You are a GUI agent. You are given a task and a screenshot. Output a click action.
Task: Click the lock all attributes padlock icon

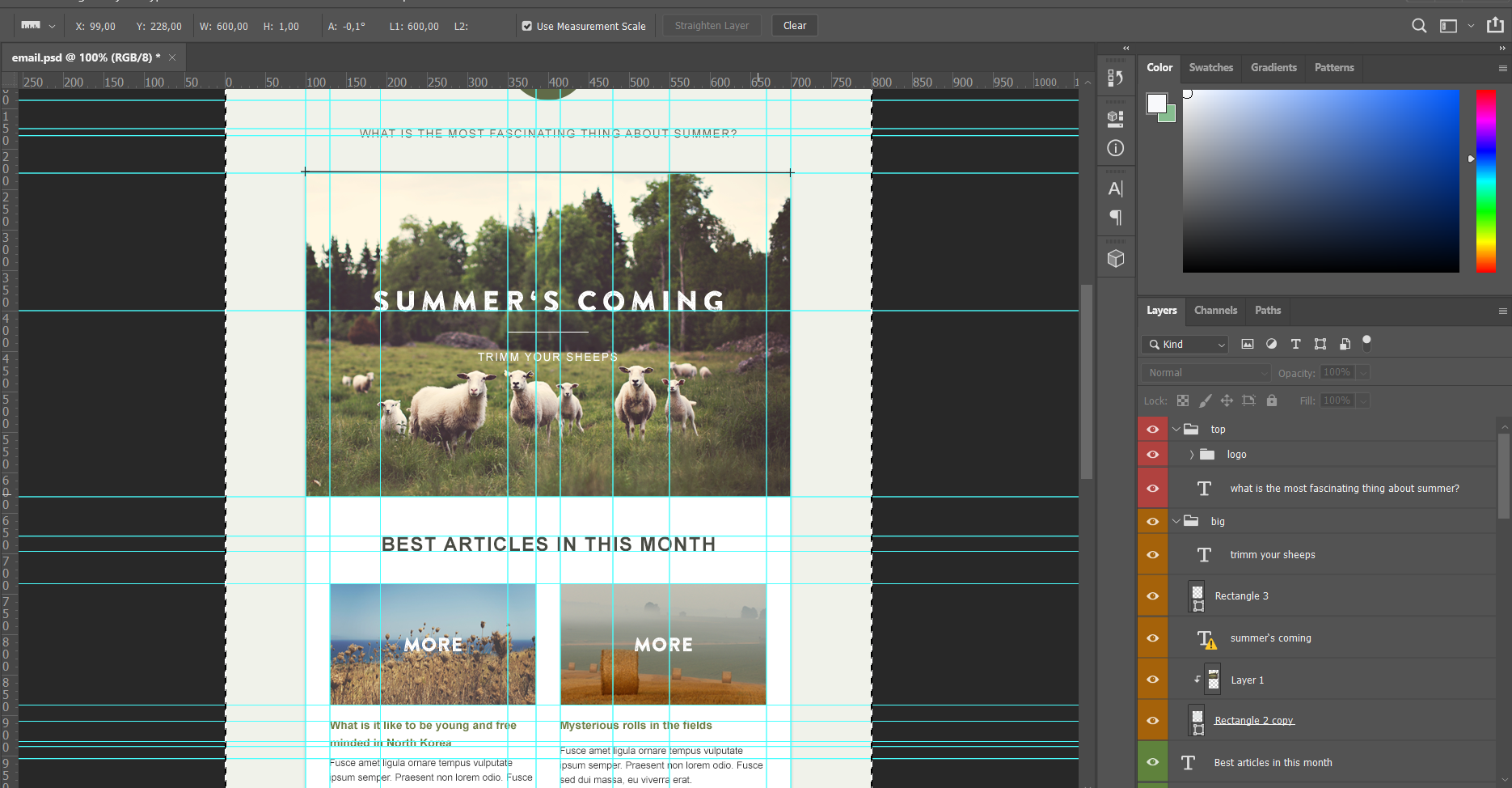tap(1271, 400)
